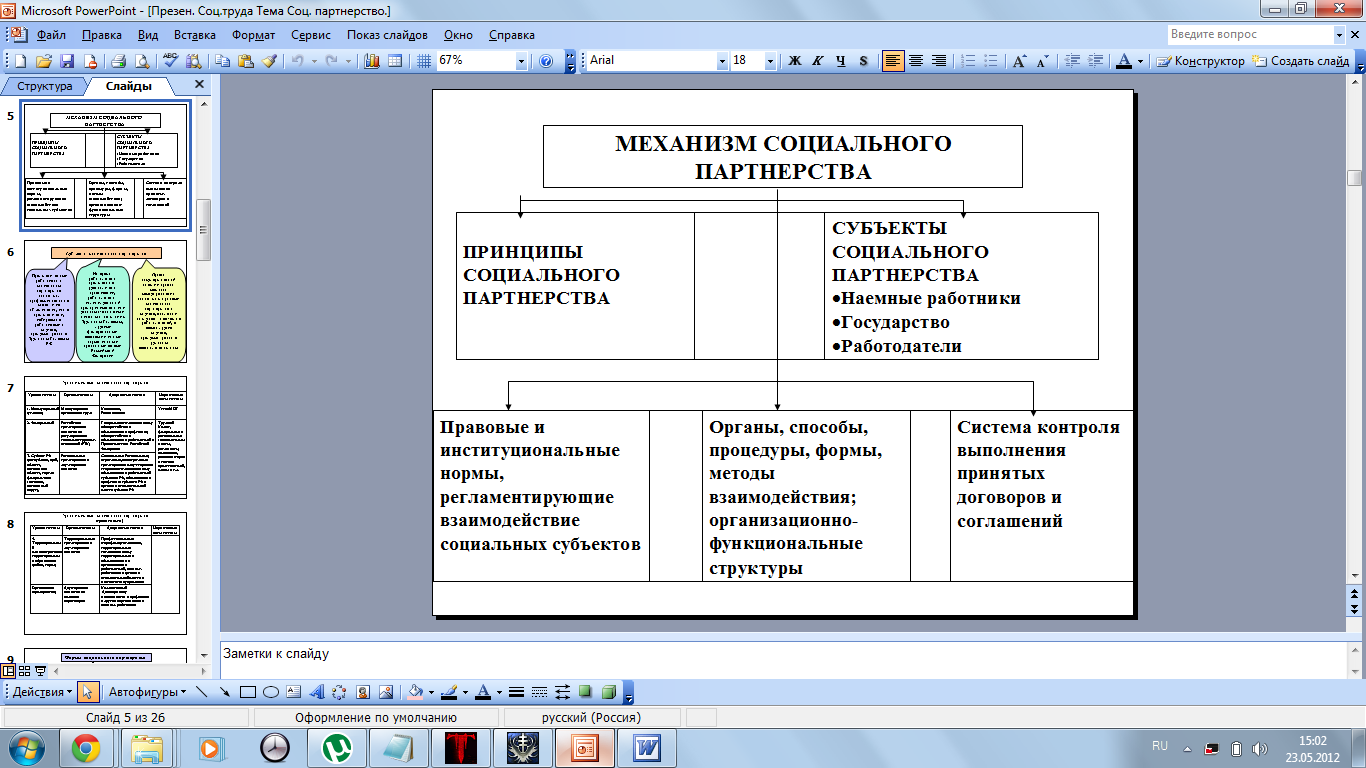1366x768 pixels.
Task: Insert a WordArt object
Action: coord(317,692)
